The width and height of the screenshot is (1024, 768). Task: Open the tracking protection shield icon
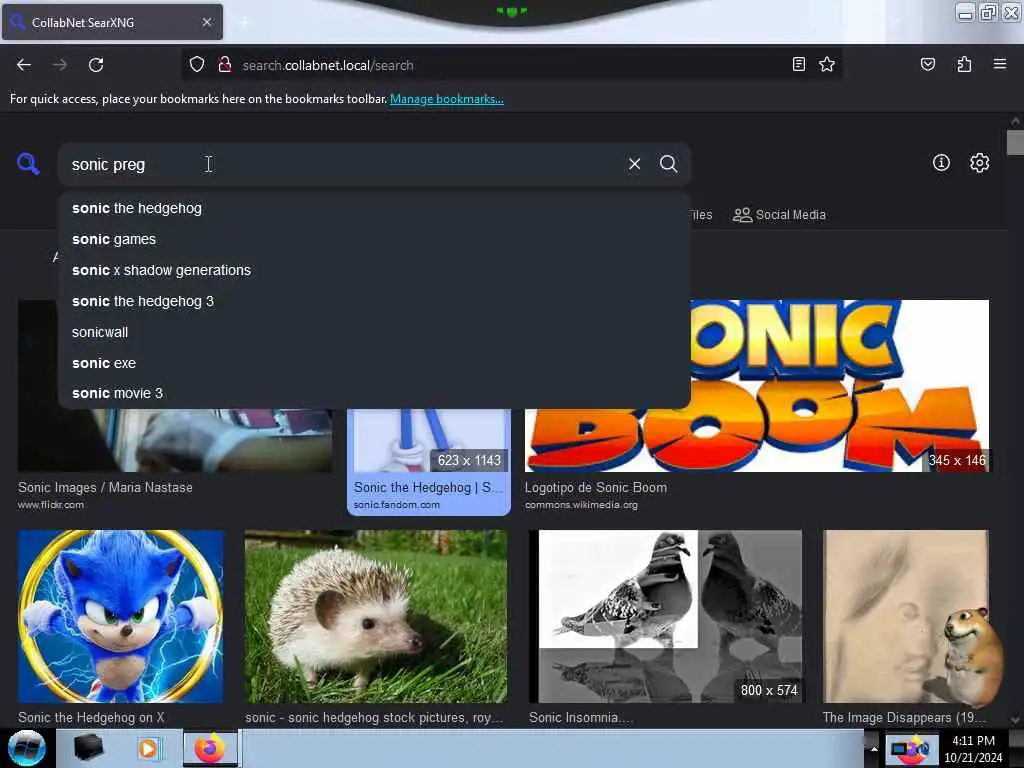[x=197, y=65]
